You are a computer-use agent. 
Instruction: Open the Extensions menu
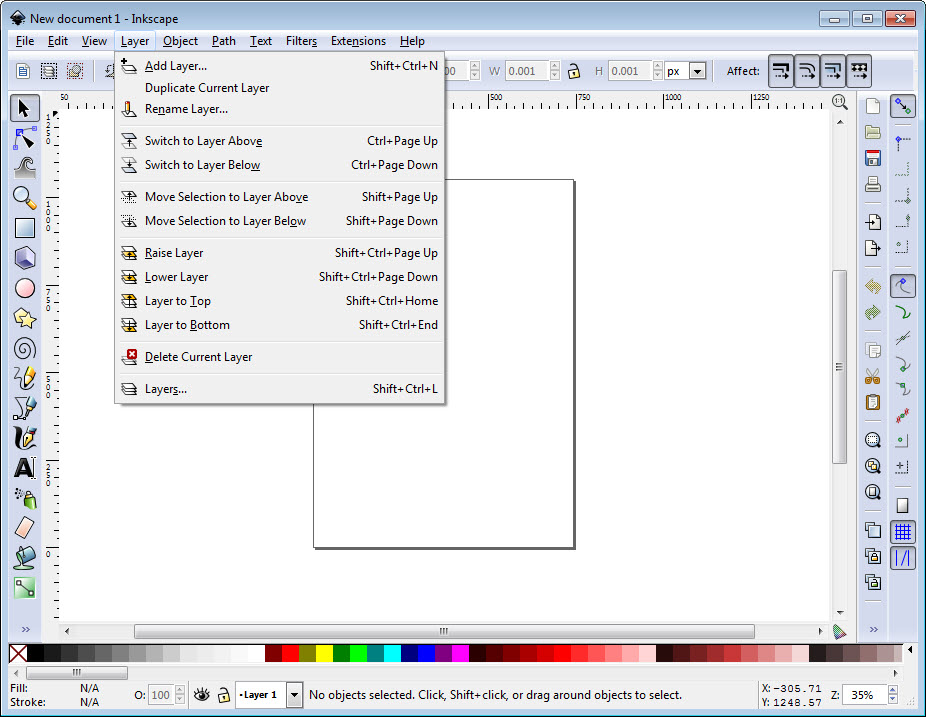tap(358, 41)
